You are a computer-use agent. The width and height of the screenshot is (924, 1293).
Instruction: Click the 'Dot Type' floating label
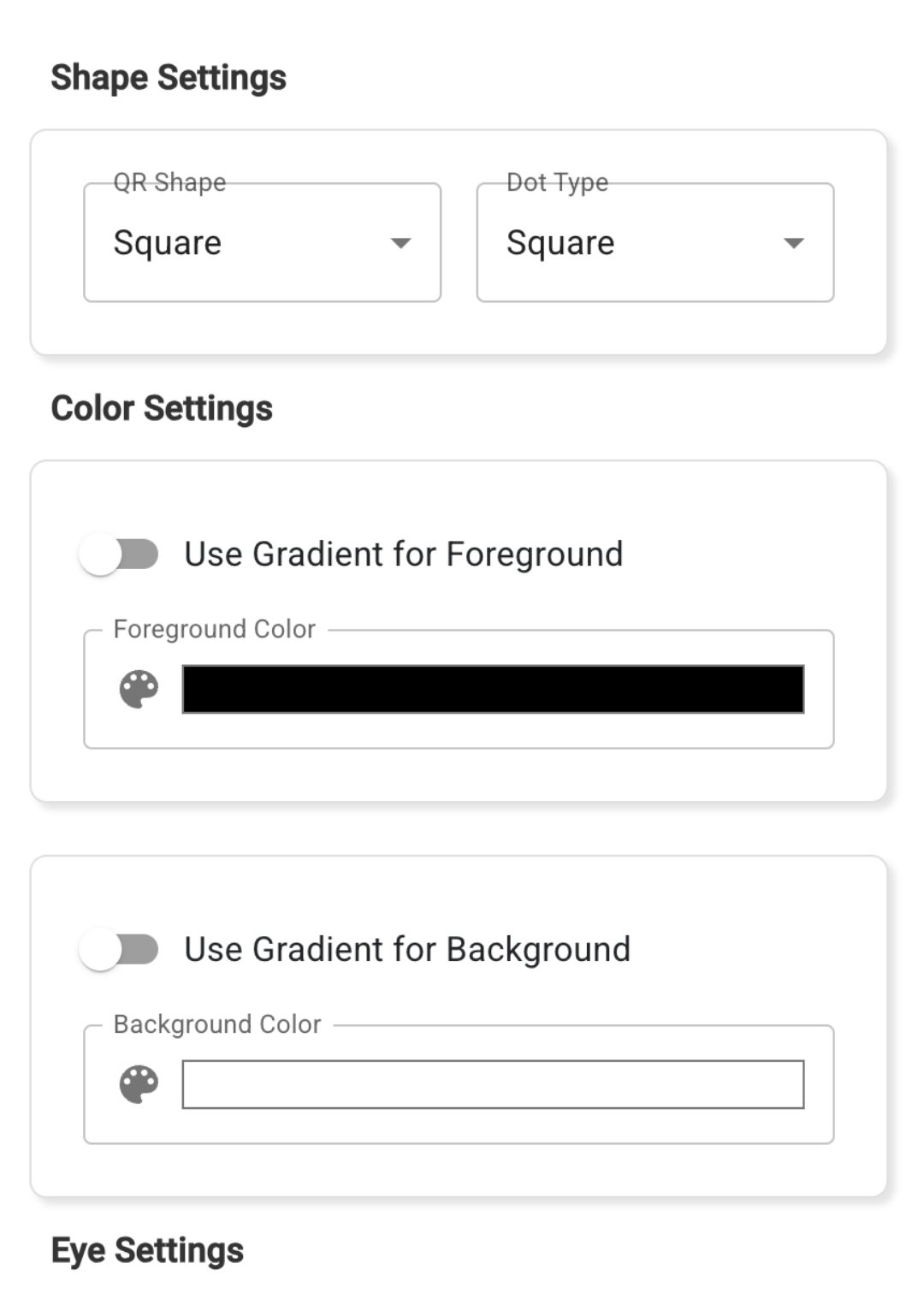(557, 182)
